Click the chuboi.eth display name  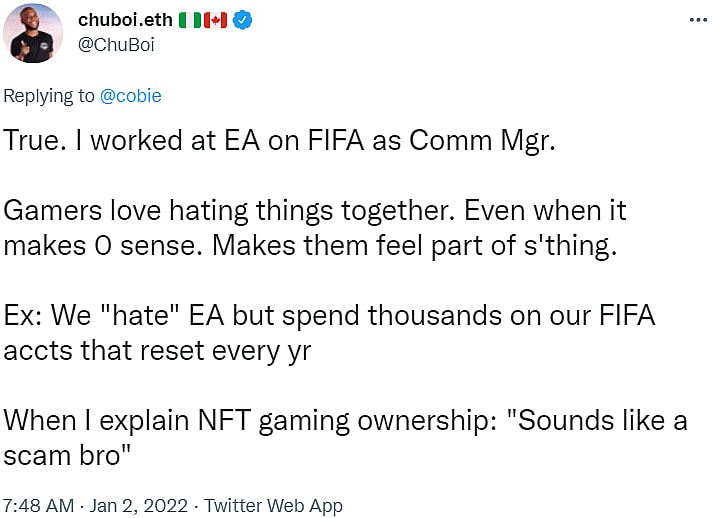click(x=125, y=21)
